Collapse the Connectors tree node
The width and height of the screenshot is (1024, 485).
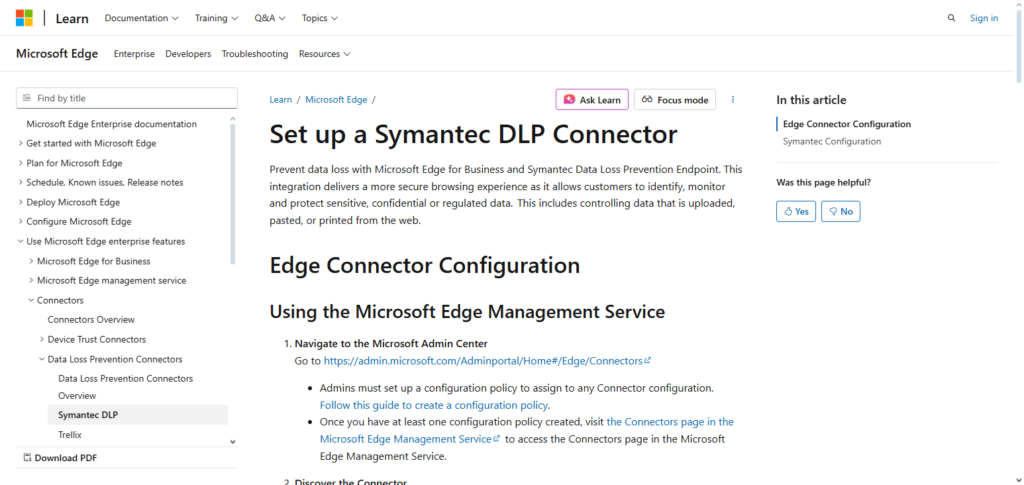click(56, 300)
